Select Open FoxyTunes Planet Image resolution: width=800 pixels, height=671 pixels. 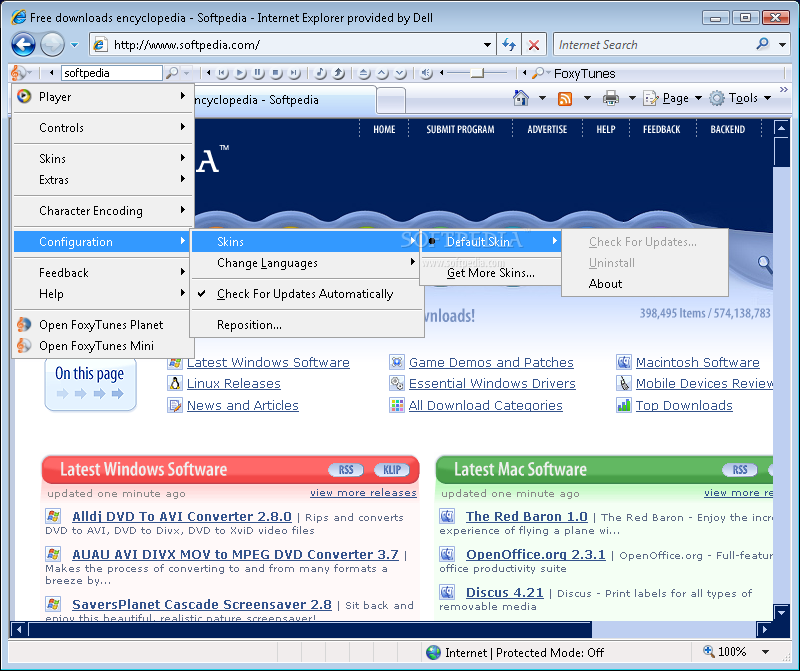tap(103, 325)
